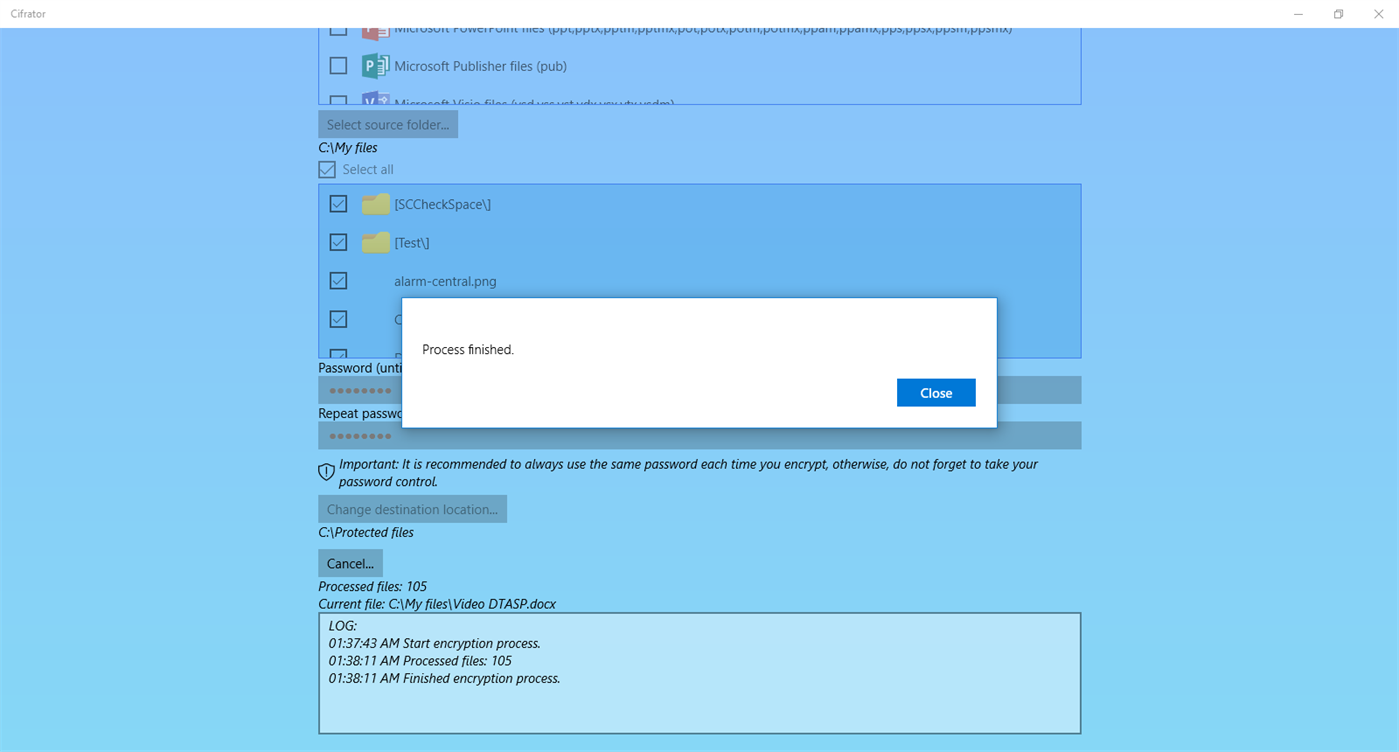This screenshot has width=1399, height=752.
Task: Click the folder icon beside [Test\]
Action: (x=374, y=242)
